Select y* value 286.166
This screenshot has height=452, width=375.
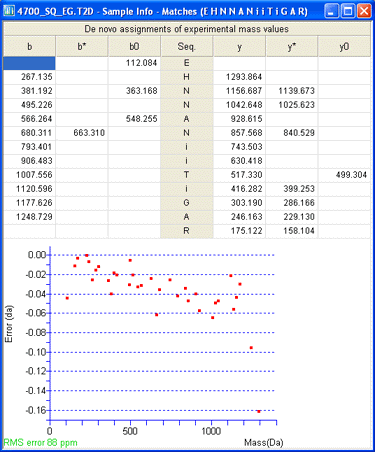pos(299,203)
